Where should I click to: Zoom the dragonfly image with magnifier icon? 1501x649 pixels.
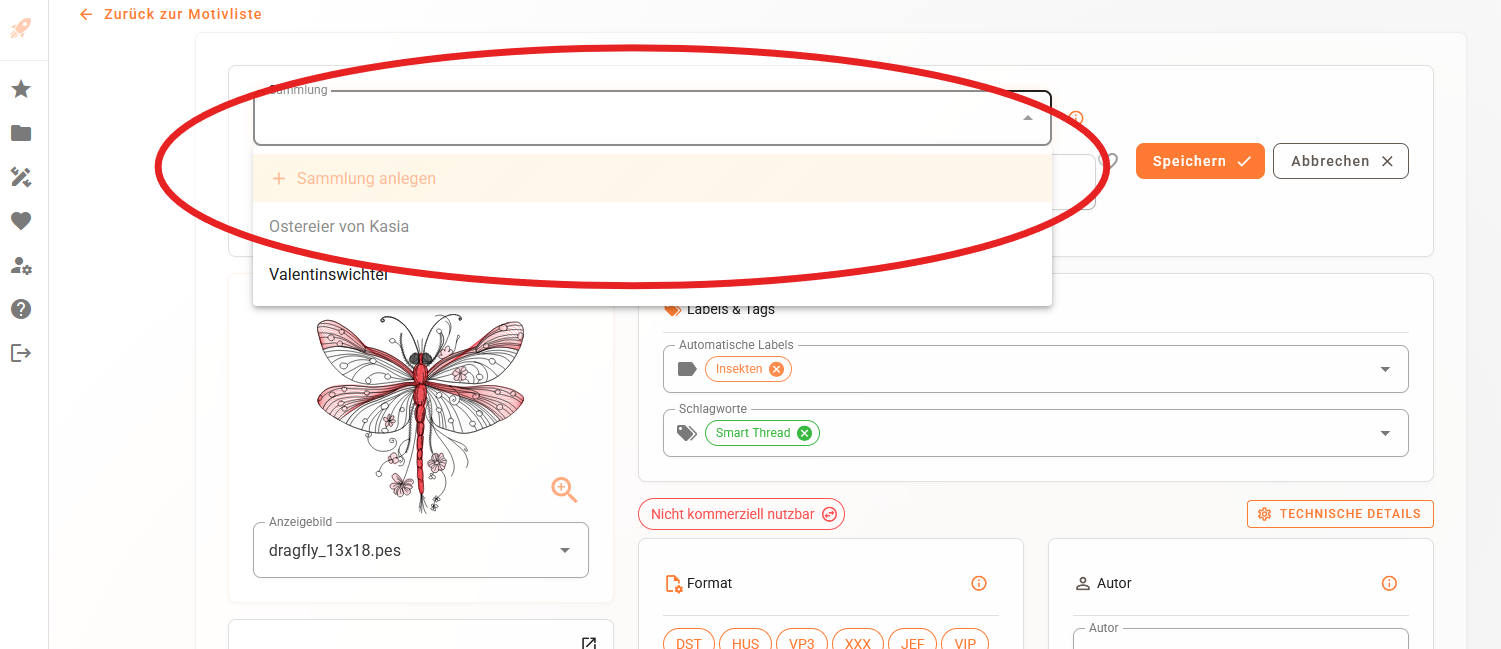(565, 489)
